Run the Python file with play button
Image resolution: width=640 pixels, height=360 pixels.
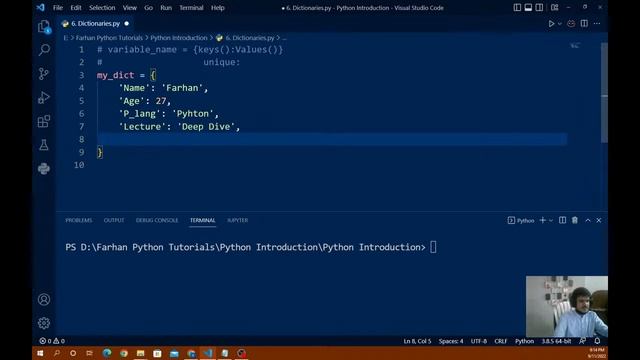pos(551,24)
